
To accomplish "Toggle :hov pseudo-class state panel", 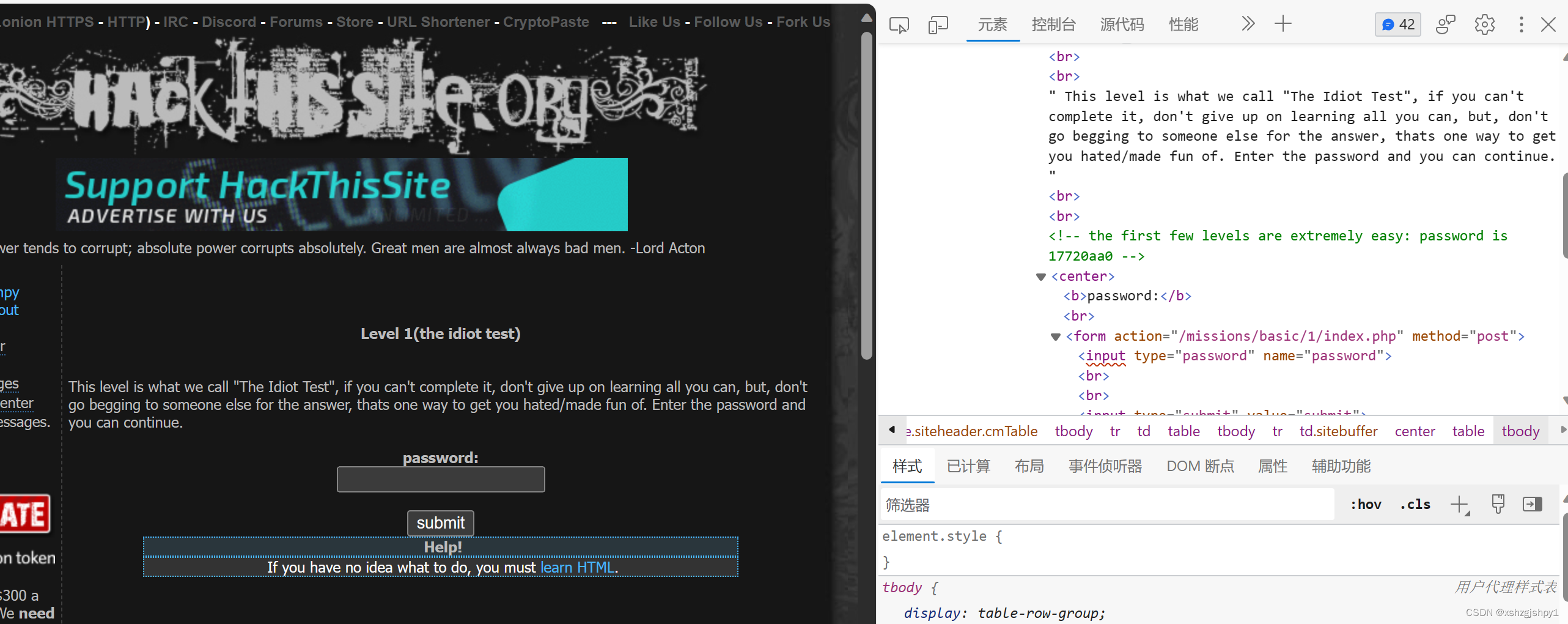I will [x=1366, y=504].
